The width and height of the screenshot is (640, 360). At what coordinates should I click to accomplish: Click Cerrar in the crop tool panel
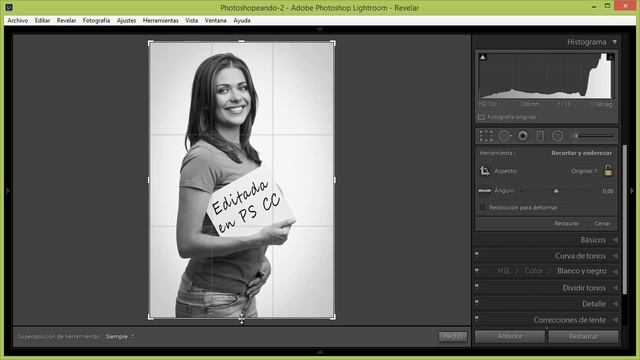[x=602, y=224]
